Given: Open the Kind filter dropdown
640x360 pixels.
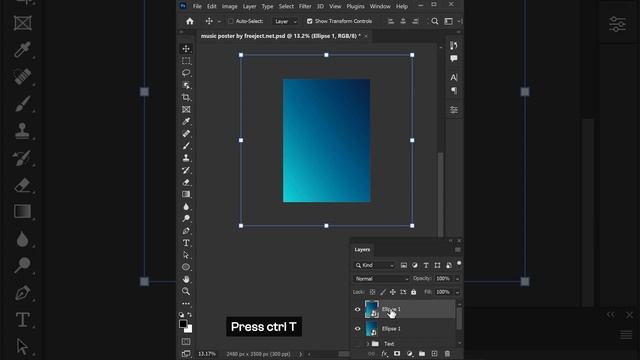Looking at the screenshot, I should click(x=375, y=265).
